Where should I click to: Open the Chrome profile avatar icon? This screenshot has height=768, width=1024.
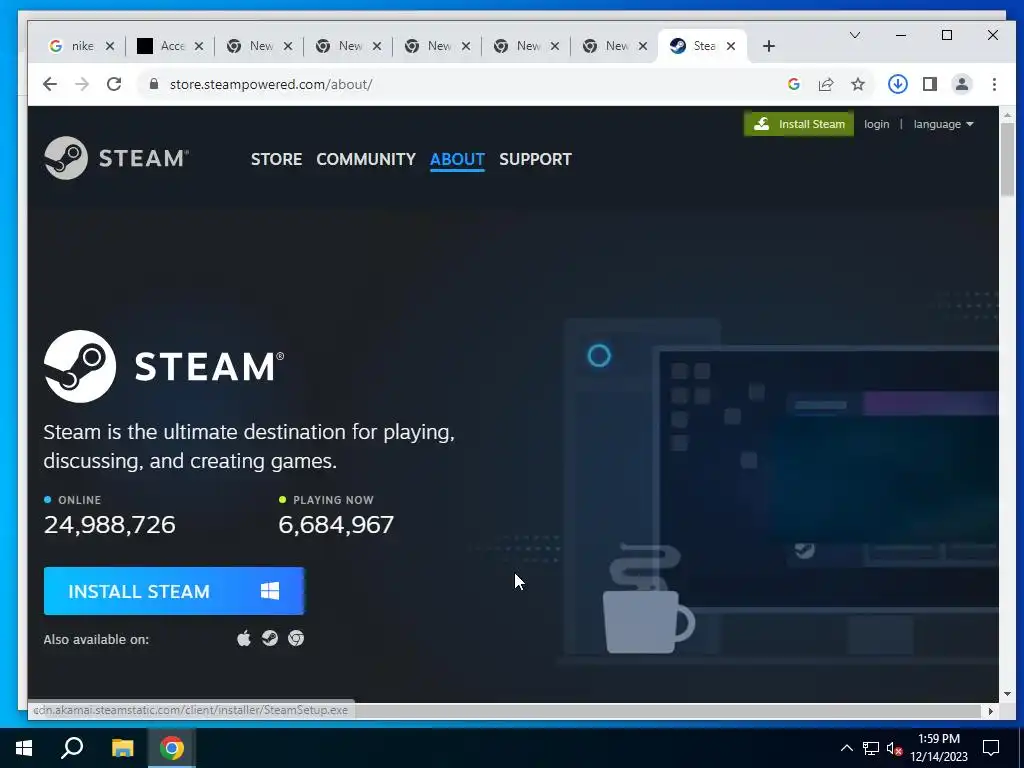(x=961, y=84)
